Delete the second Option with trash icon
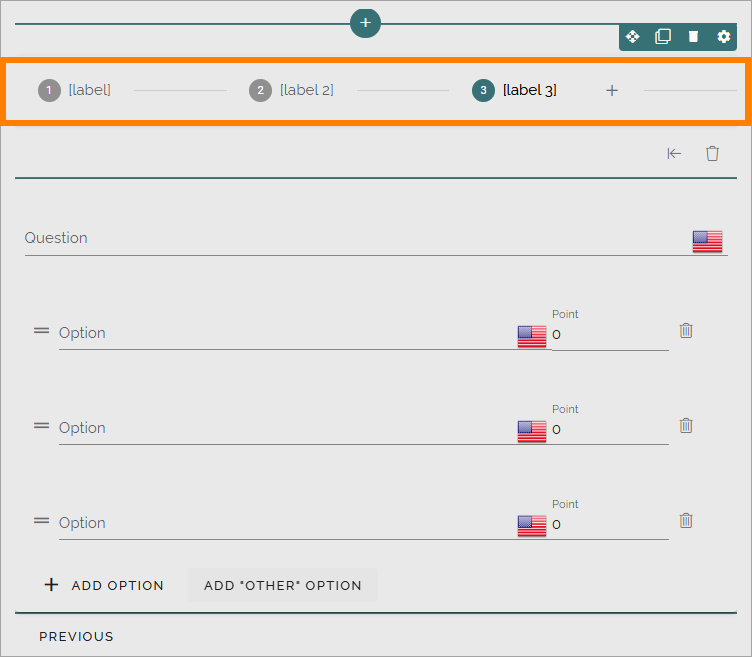The width and height of the screenshot is (752, 657). pos(686,425)
